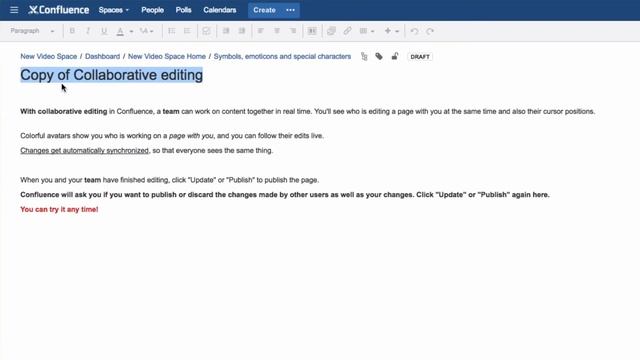
Task: Click the page title field
Action: pyautogui.click(x=111, y=75)
